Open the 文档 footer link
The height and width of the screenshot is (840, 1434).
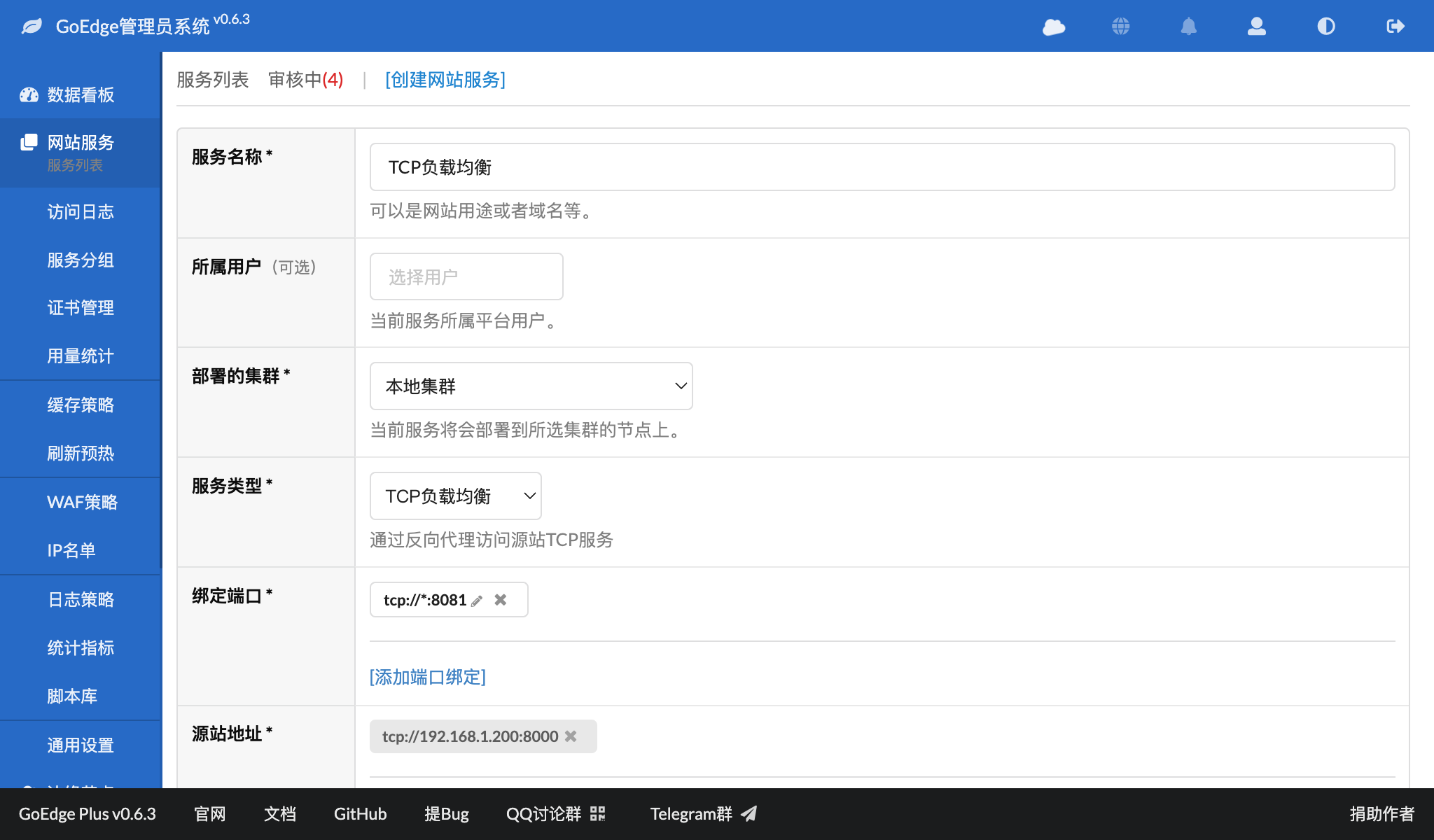pos(280,813)
